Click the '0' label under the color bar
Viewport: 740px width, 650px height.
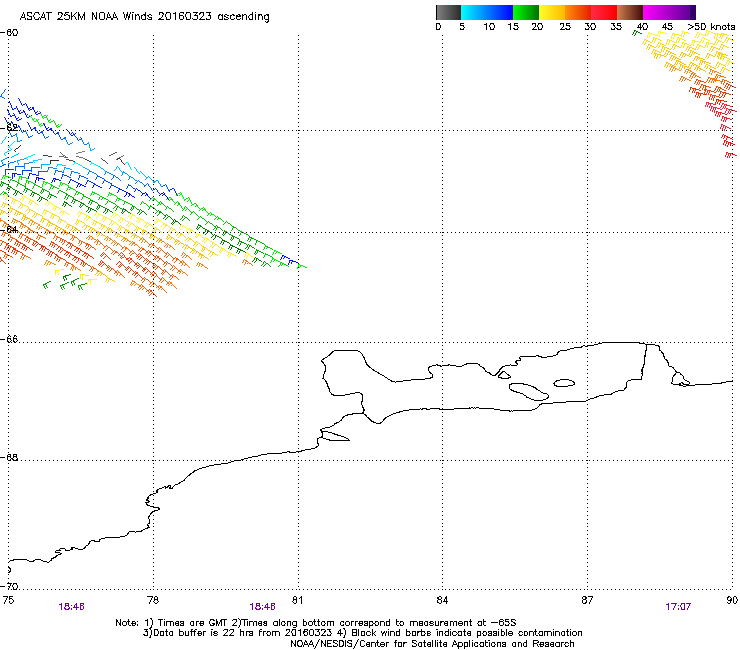pos(438,27)
